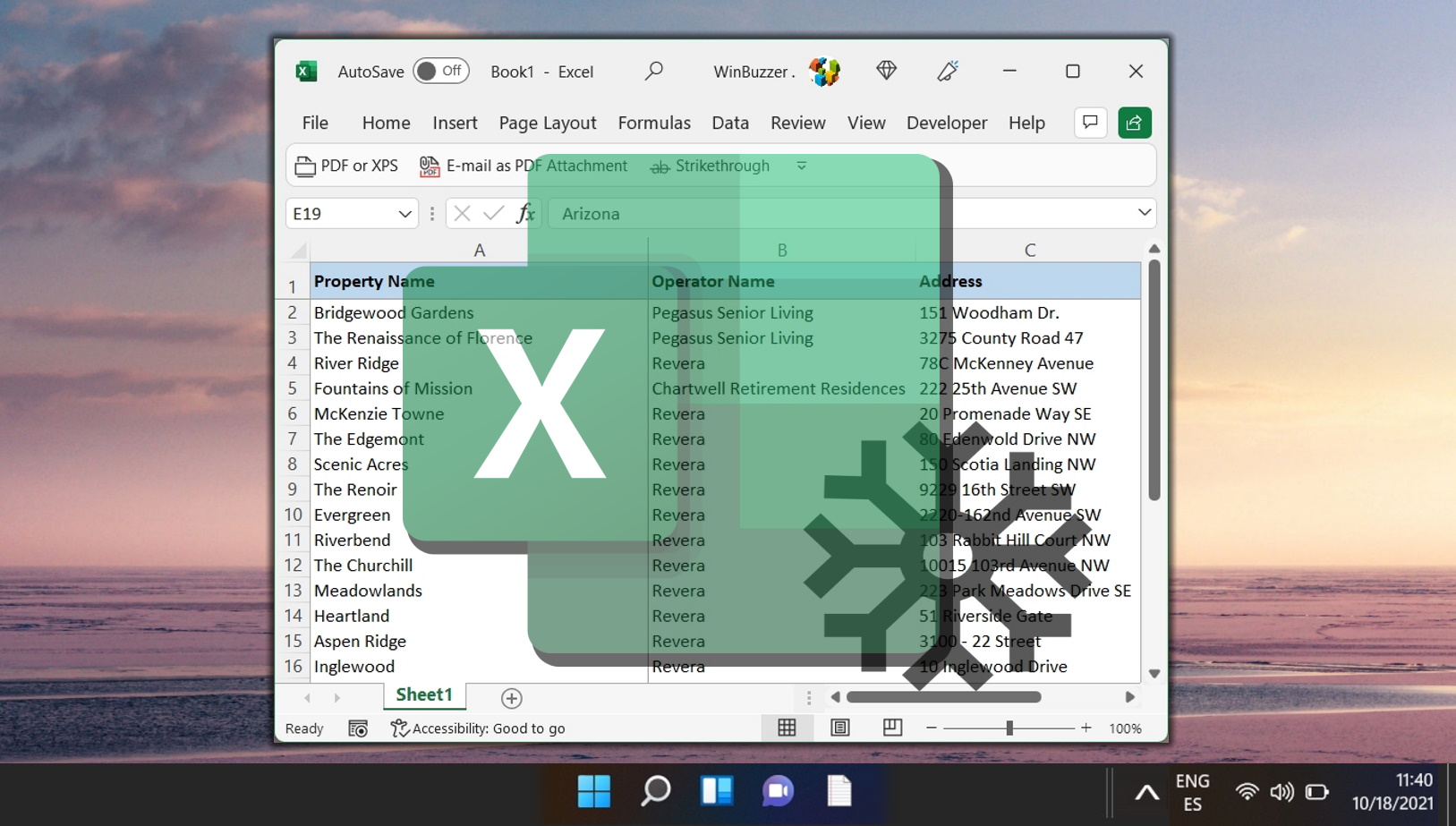Image resolution: width=1456 pixels, height=826 pixels.
Task: Click the zoom slider handle
Action: (x=1009, y=728)
